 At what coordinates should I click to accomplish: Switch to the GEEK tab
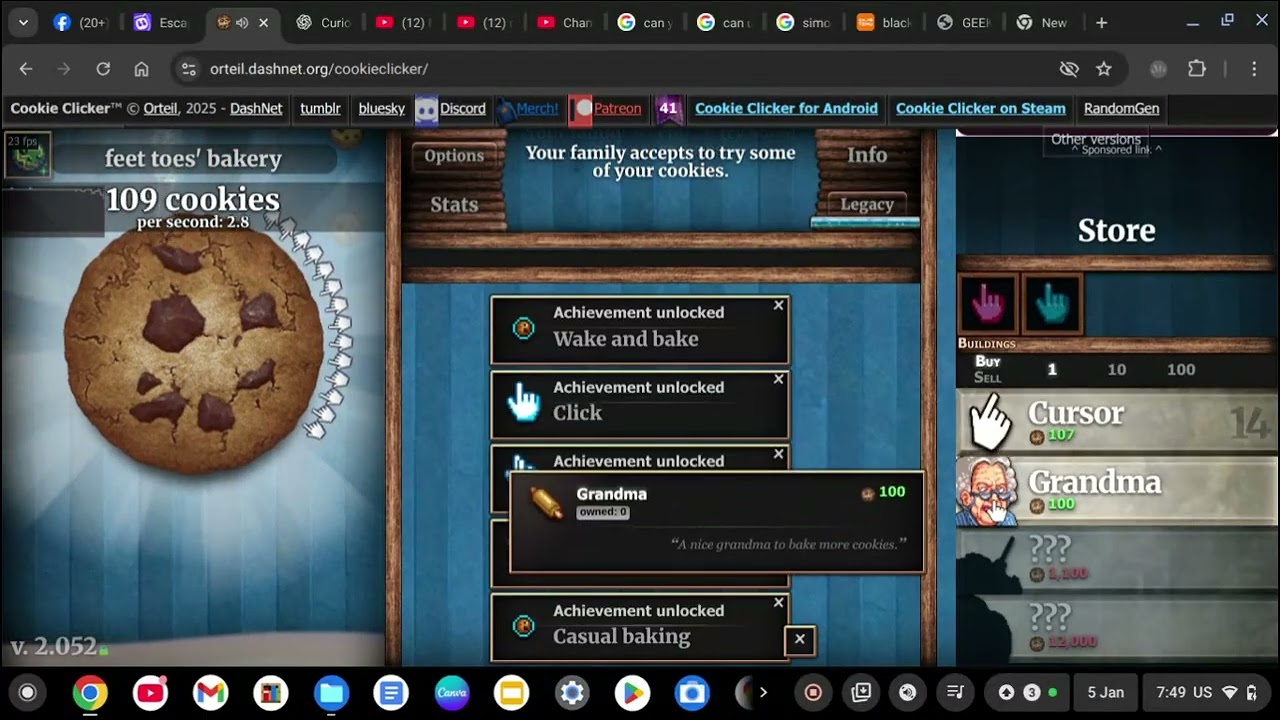click(x=964, y=23)
